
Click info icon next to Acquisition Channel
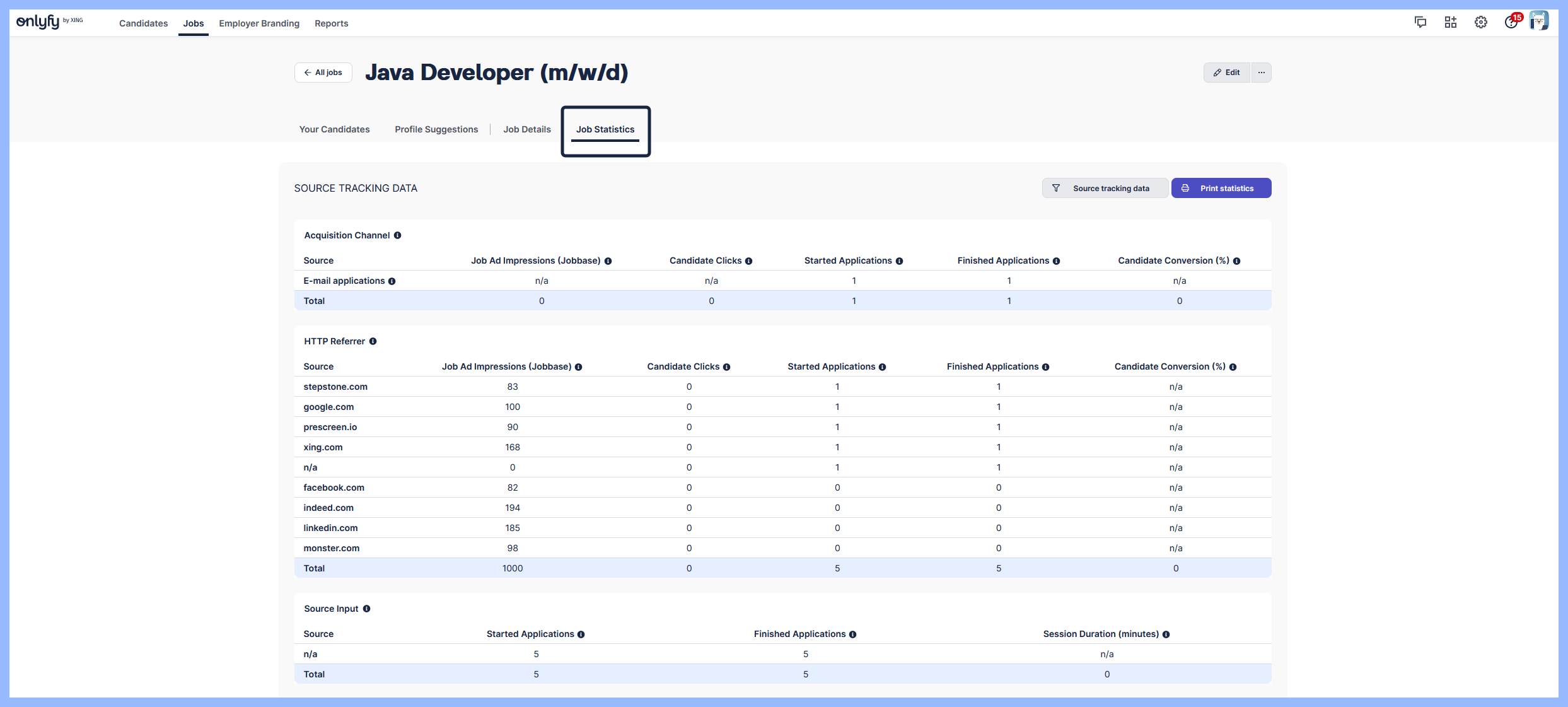398,235
